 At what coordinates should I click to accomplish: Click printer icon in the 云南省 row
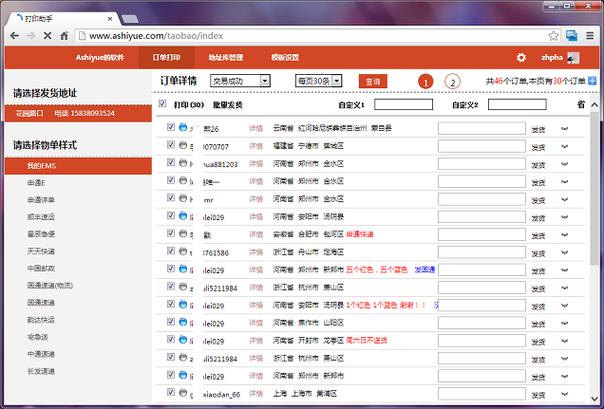pos(183,127)
